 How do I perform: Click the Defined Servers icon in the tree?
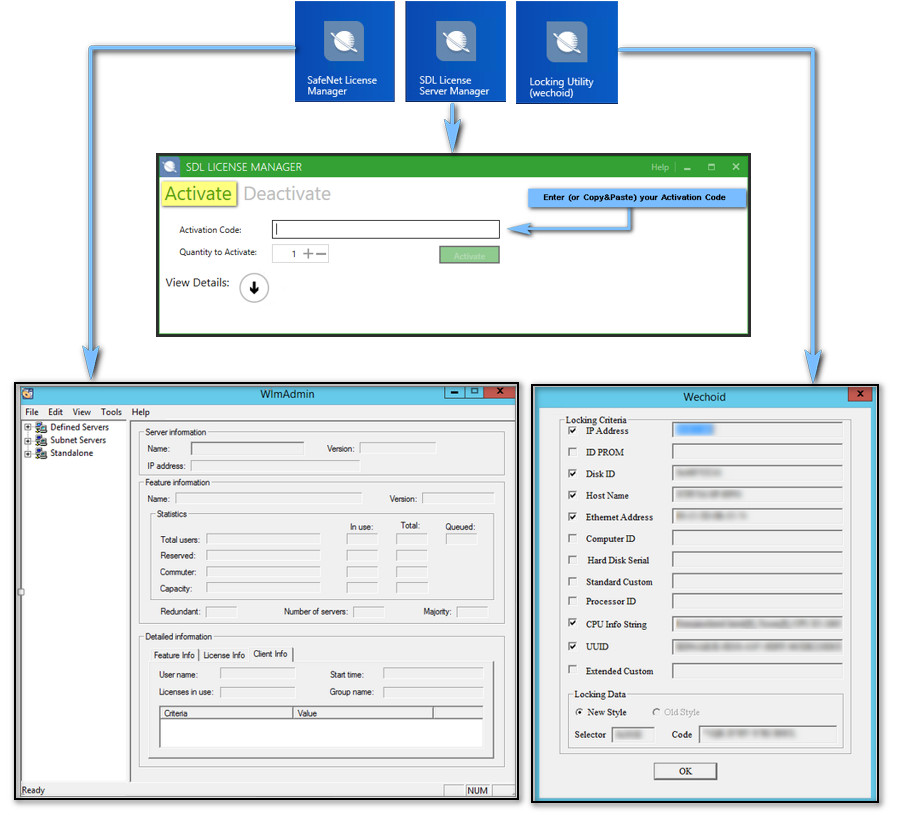pyautogui.click(x=41, y=427)
